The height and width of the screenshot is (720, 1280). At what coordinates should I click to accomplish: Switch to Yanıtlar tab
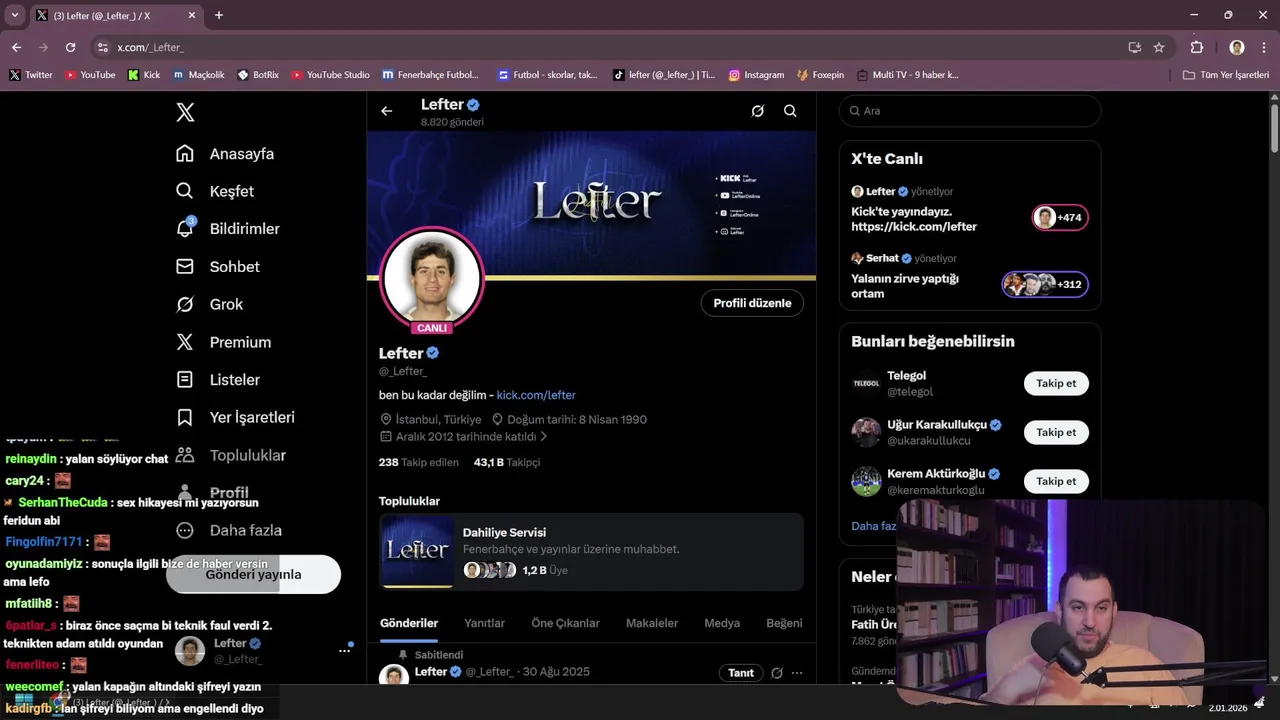484,623
